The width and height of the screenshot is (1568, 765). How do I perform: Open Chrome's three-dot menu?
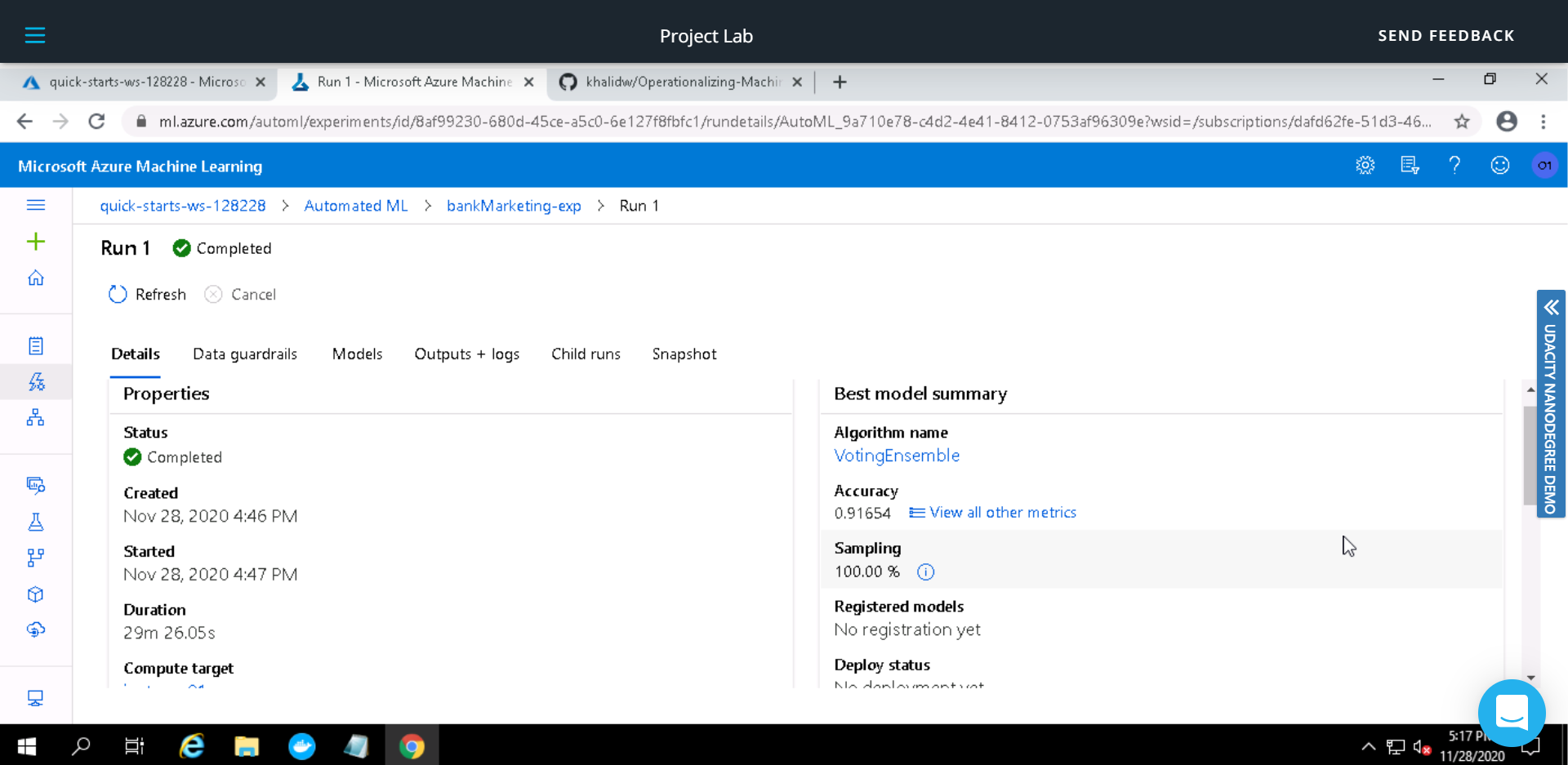click(1543, 122)
